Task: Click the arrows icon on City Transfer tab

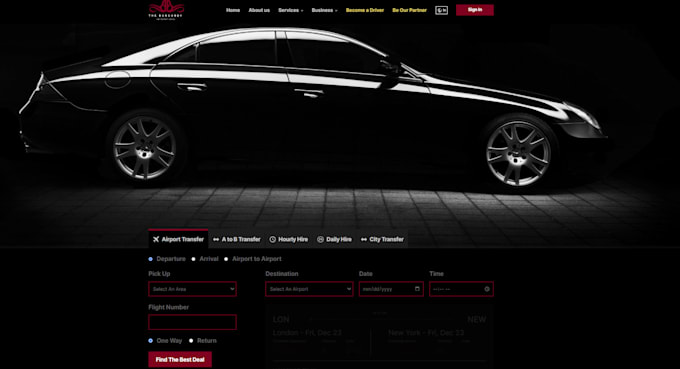Action: pos(364,239)
